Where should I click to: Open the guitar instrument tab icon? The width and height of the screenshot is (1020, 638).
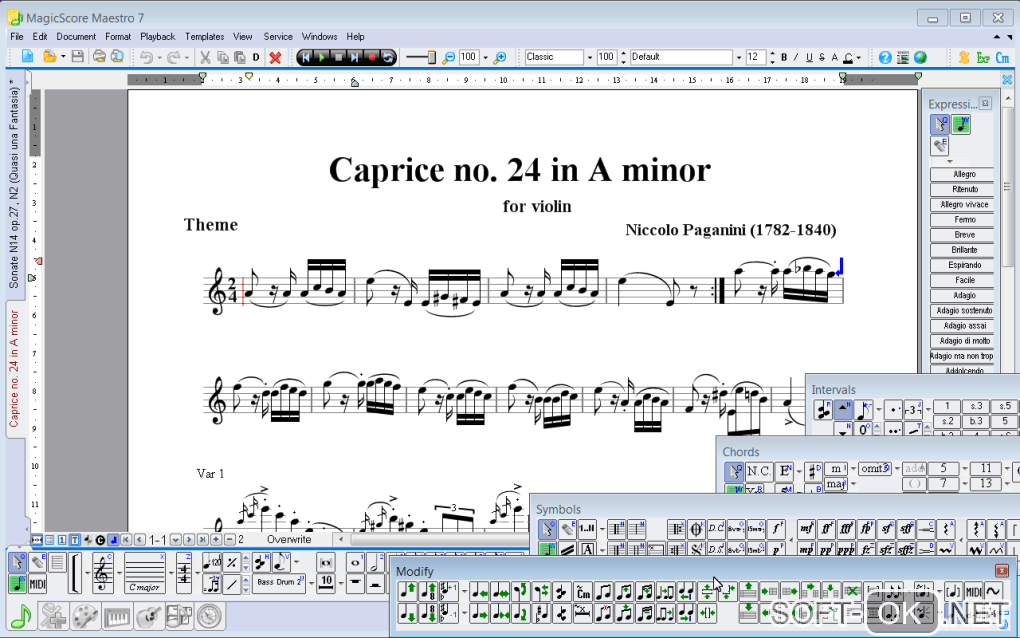147,616
